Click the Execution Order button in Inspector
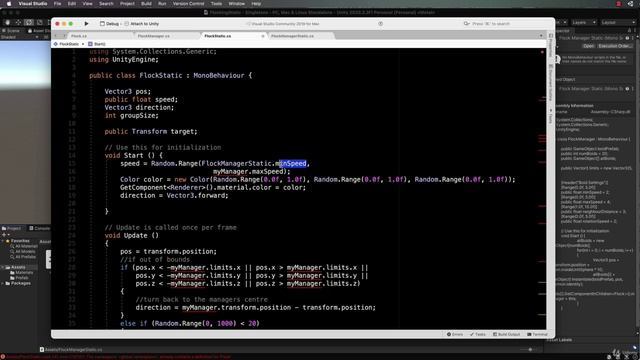Image resolution: width=640 pixels, height=360 pixels. [615, 46]
